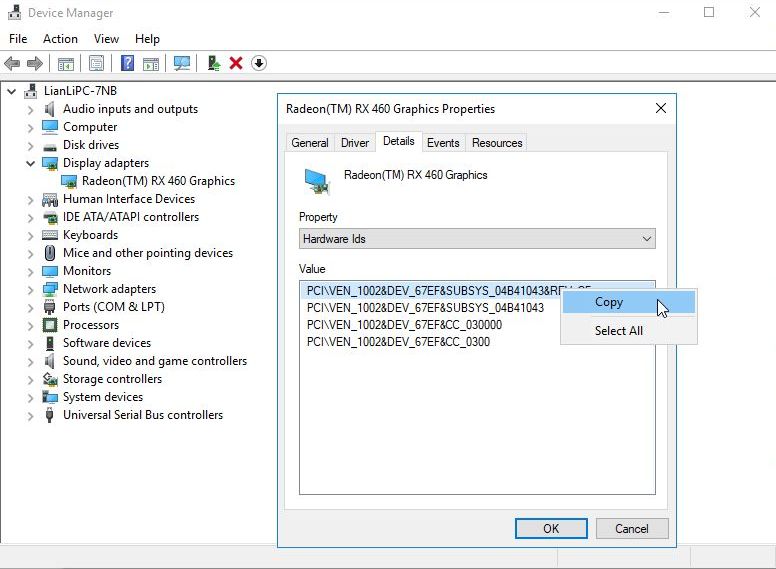Click the Update driver toolbar icon

point(214,63)
